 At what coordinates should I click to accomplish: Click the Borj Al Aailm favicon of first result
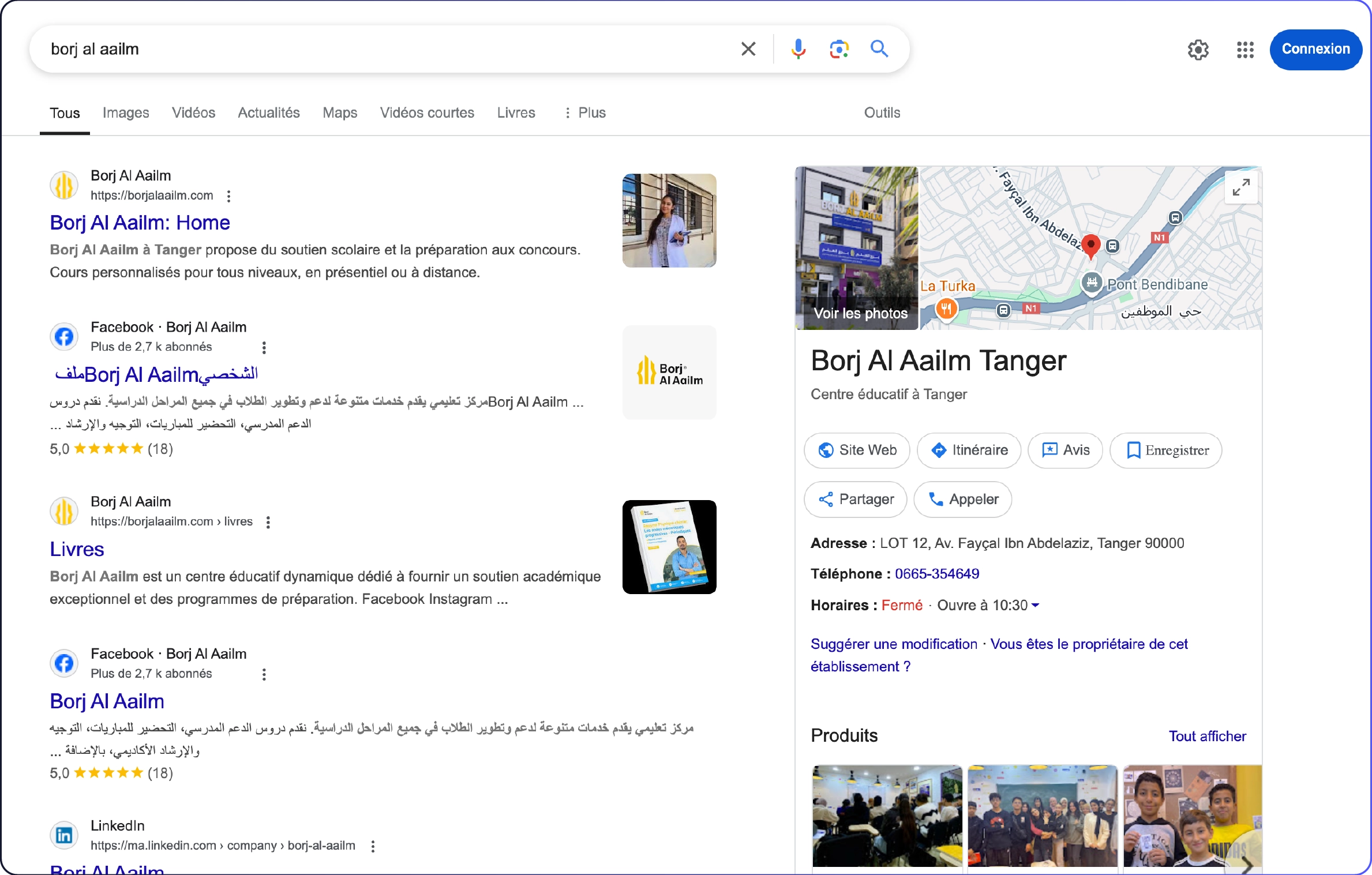pyautogui.click(x=64, y=185)
